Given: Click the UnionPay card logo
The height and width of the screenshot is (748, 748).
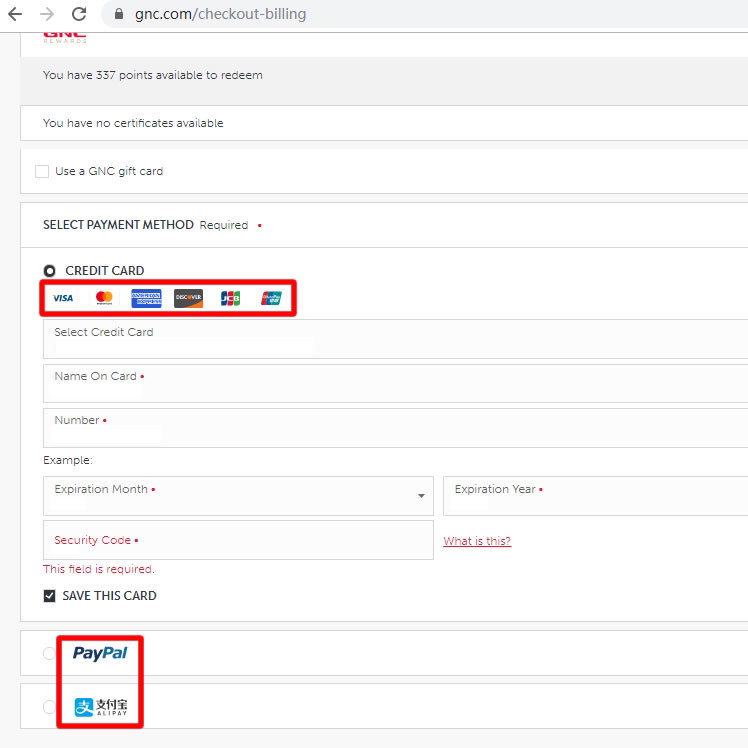Looking at the screenshot, I should [x=271, y=298].
